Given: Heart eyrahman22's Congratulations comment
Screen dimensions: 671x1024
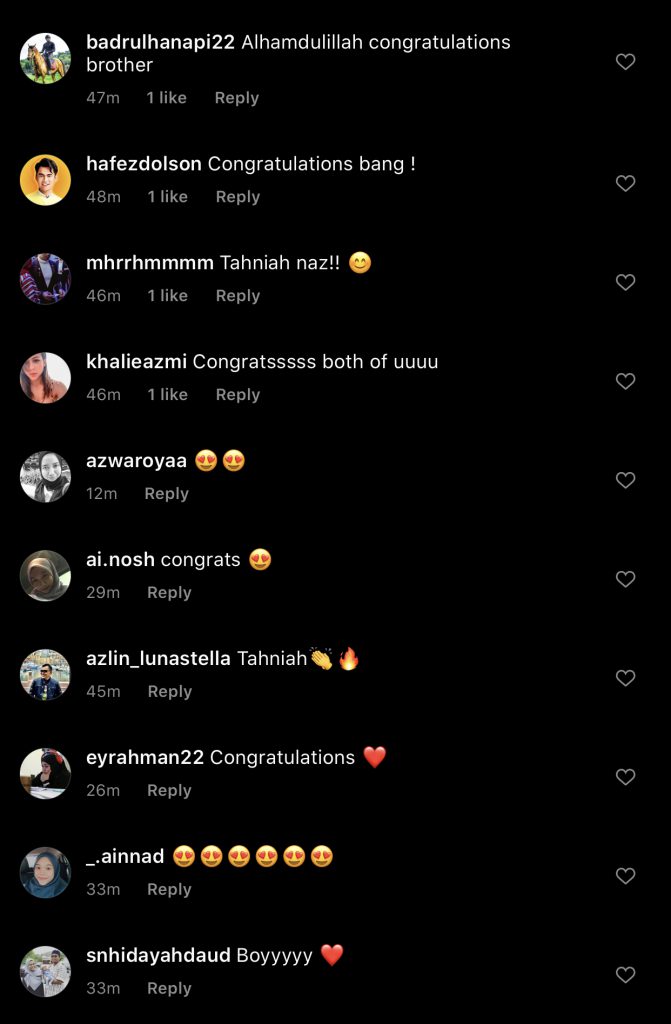Looking at the screenshot, I should (x=625, y=777).
